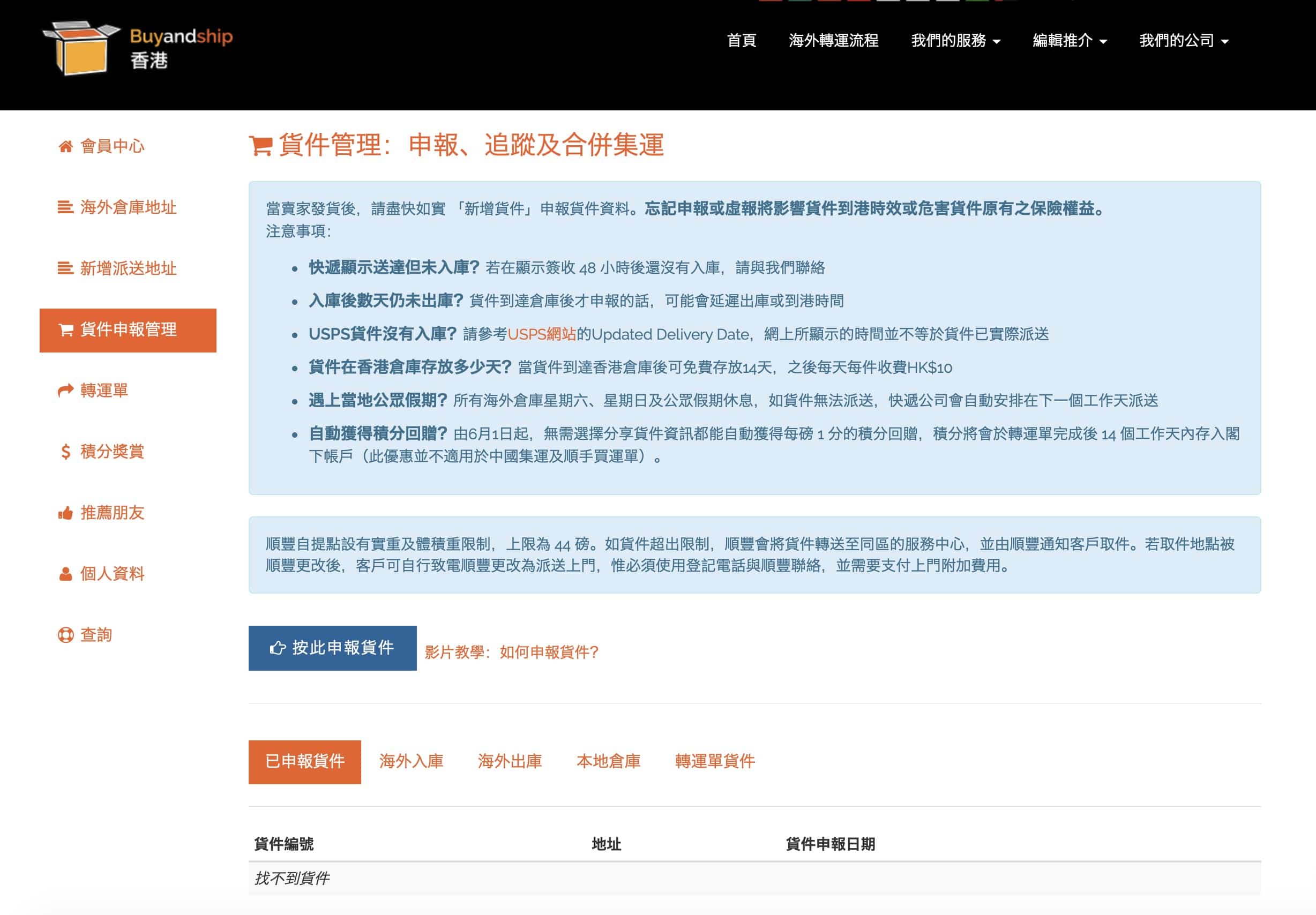Click the share arrow icon beside 轉運單

pyautogui.click(x=65, y=391)
